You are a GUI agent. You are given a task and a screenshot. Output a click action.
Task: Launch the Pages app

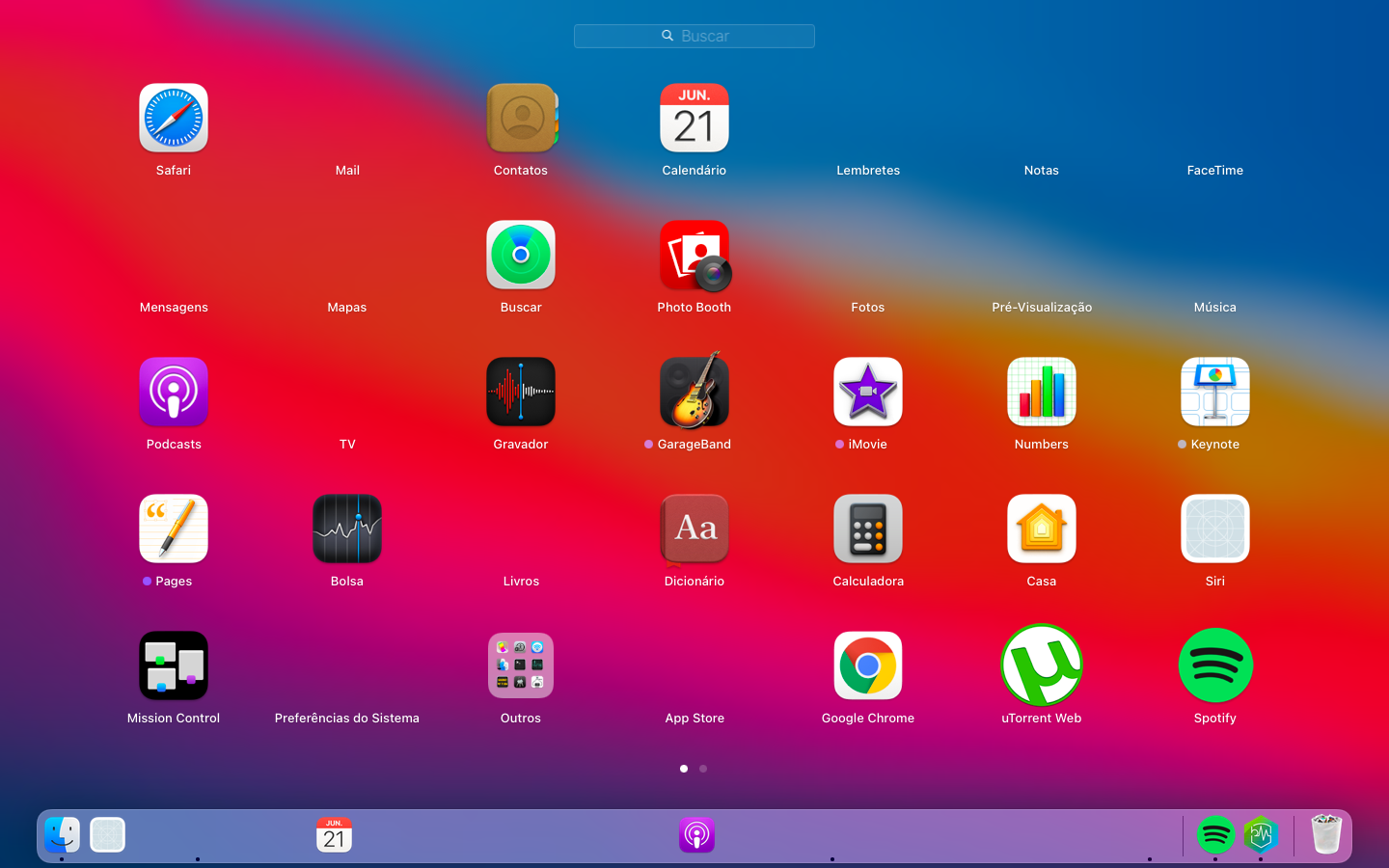(x=174, y=529)
